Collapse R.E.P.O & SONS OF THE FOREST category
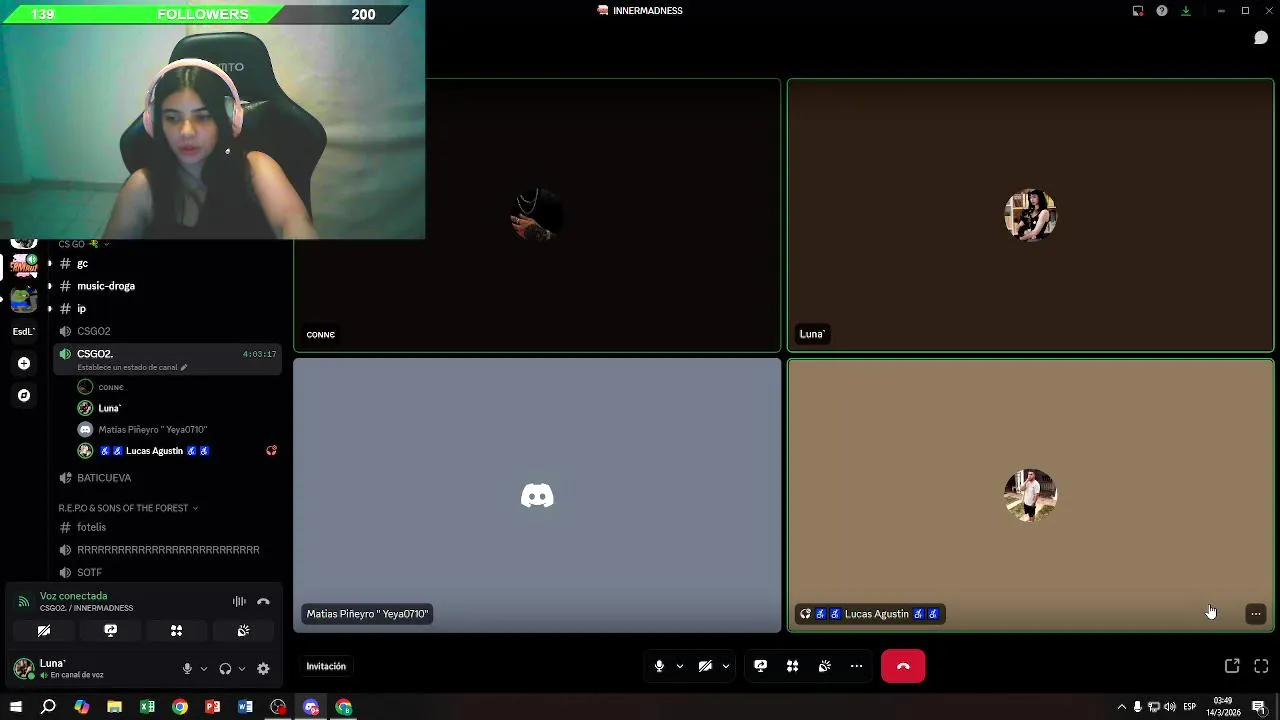The image size is (1280, 720). 128,508
